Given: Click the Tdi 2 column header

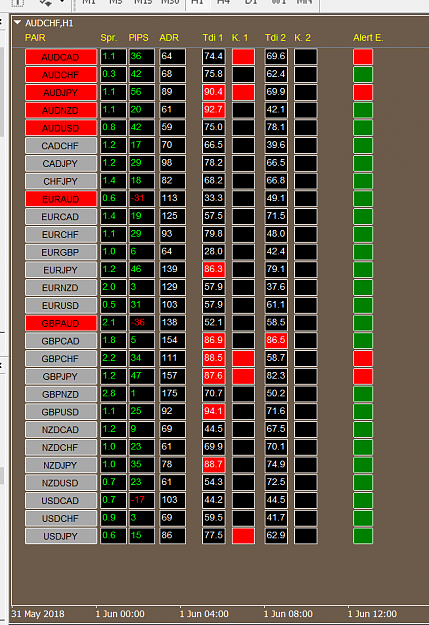Looking at the screenshot, I should click(x=276, y=38).
